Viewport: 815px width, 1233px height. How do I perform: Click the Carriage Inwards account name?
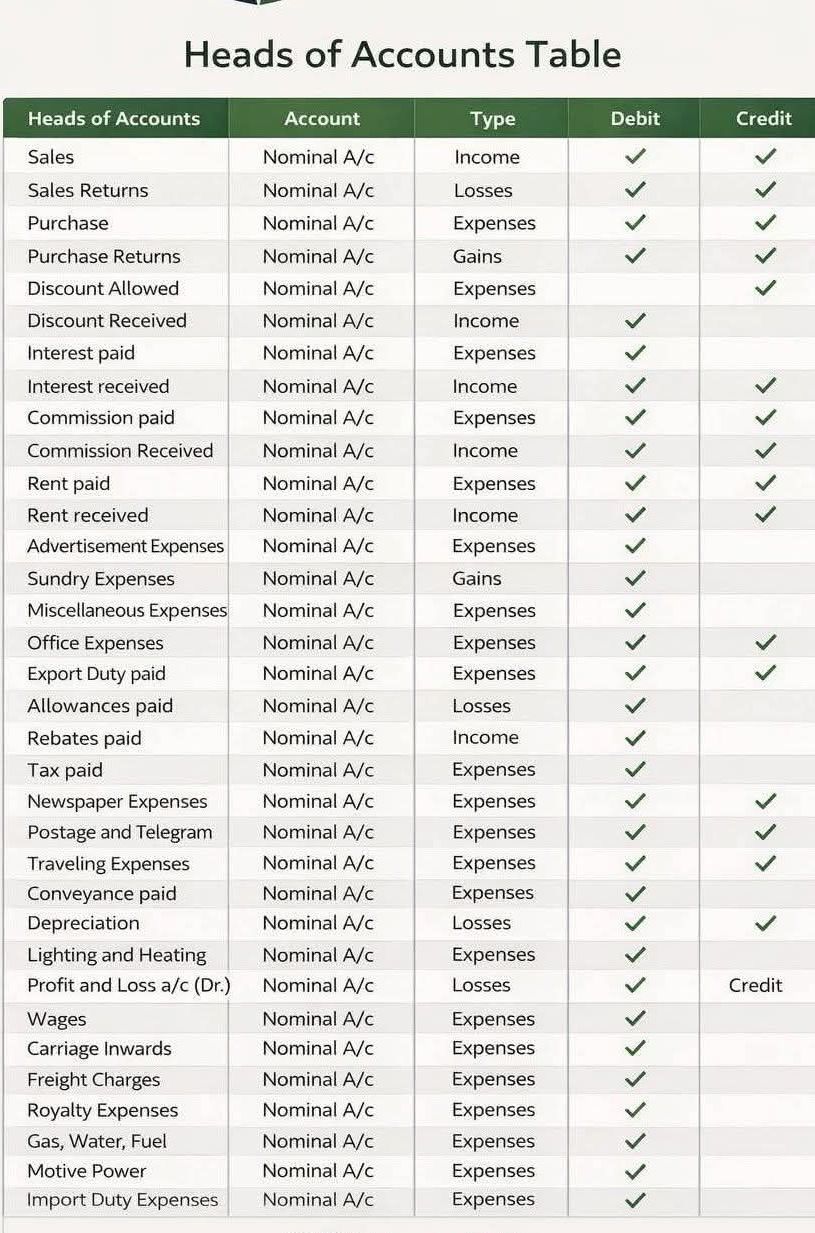(99, 1048)
